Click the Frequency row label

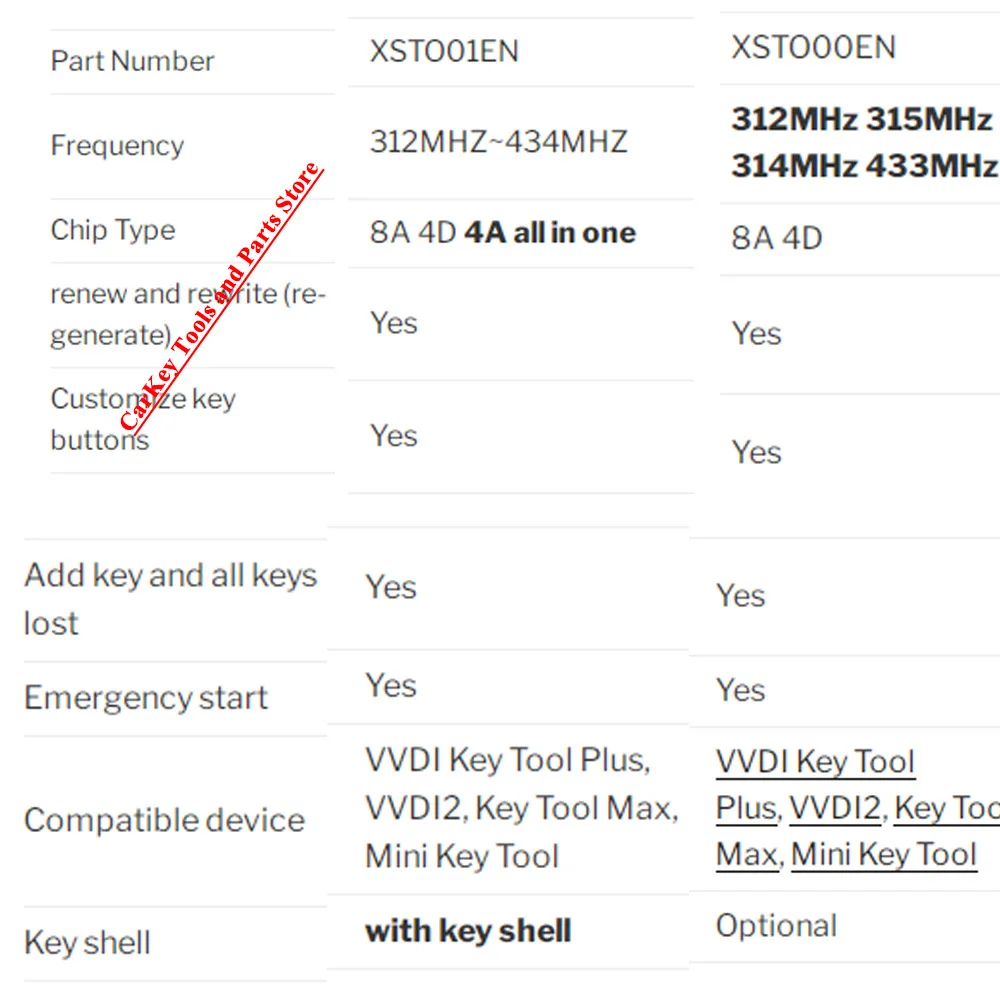[x=117, y=146]
